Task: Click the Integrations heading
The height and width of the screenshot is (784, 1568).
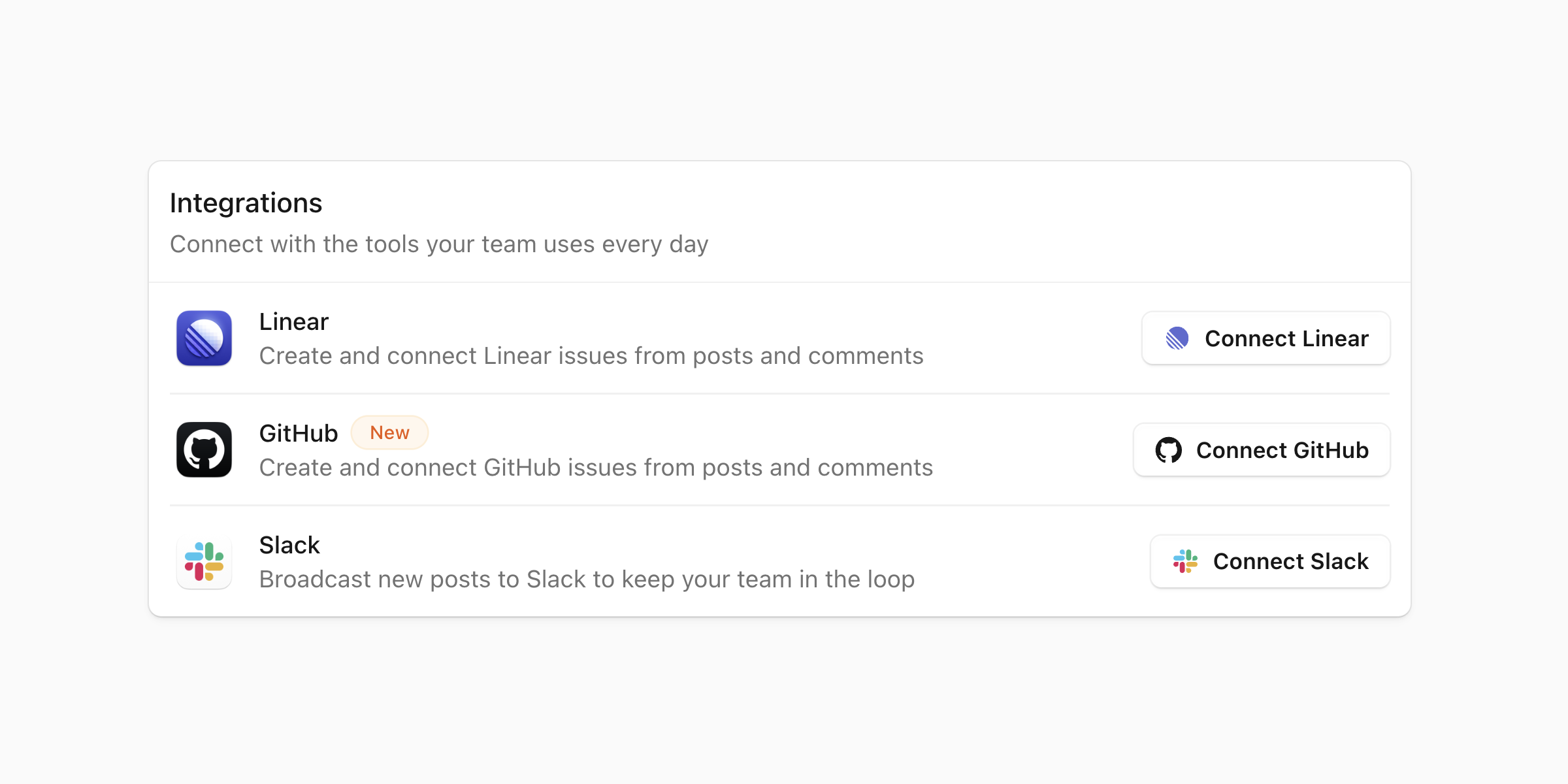Action: pos(246,203)
